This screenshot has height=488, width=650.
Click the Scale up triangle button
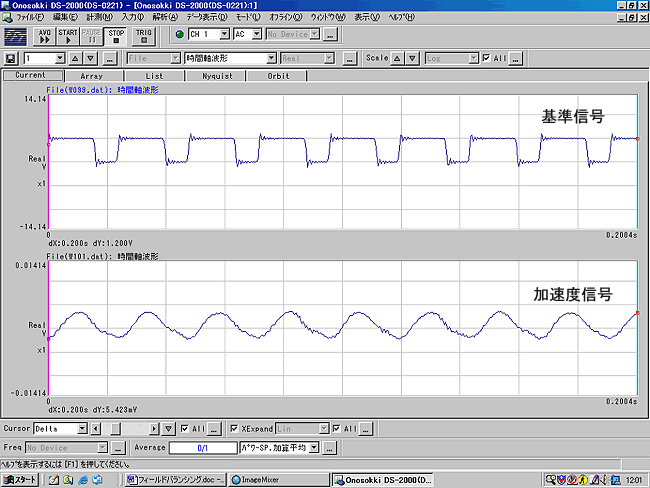click(397, 58)
